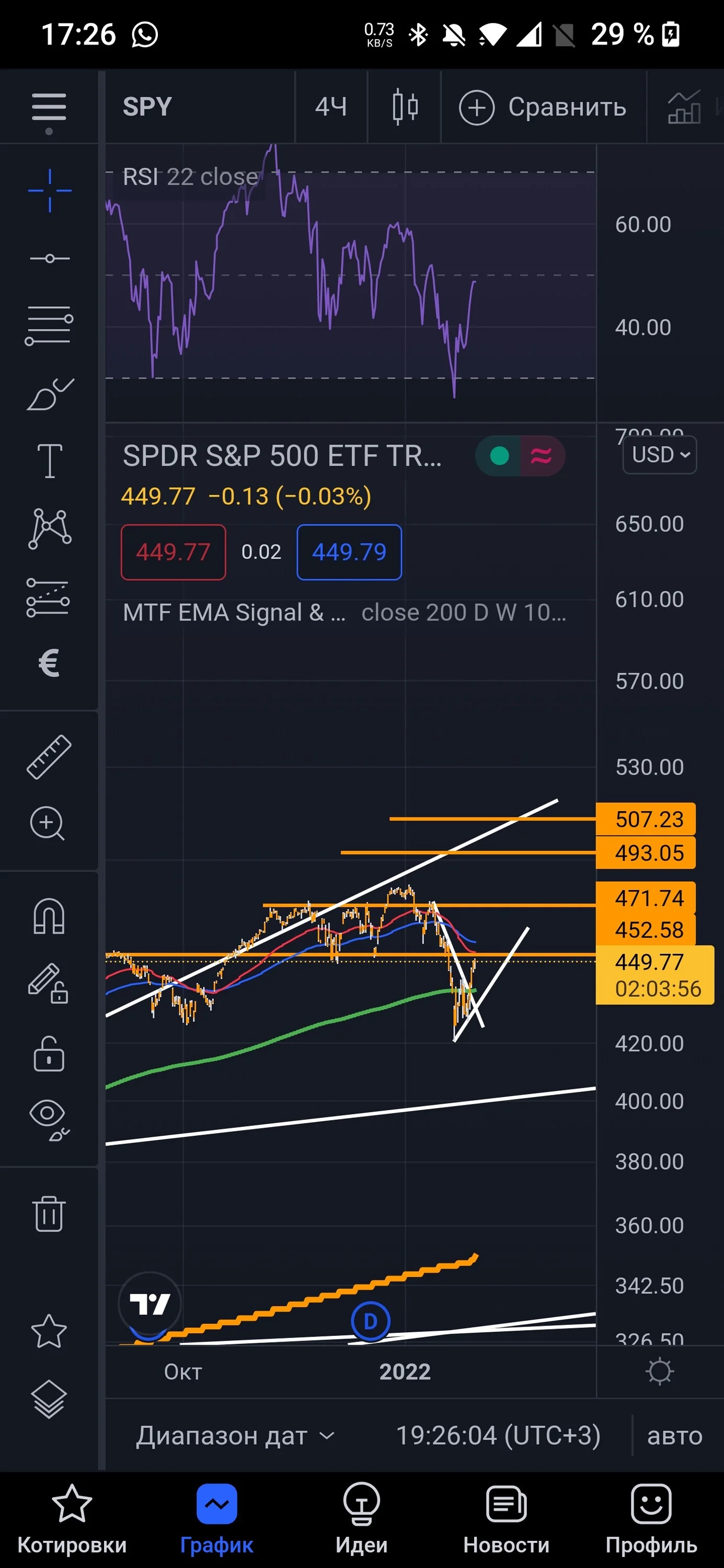Open favorites star in drawing toolbar
The image size is (724, 1568).
point(49,1331)
